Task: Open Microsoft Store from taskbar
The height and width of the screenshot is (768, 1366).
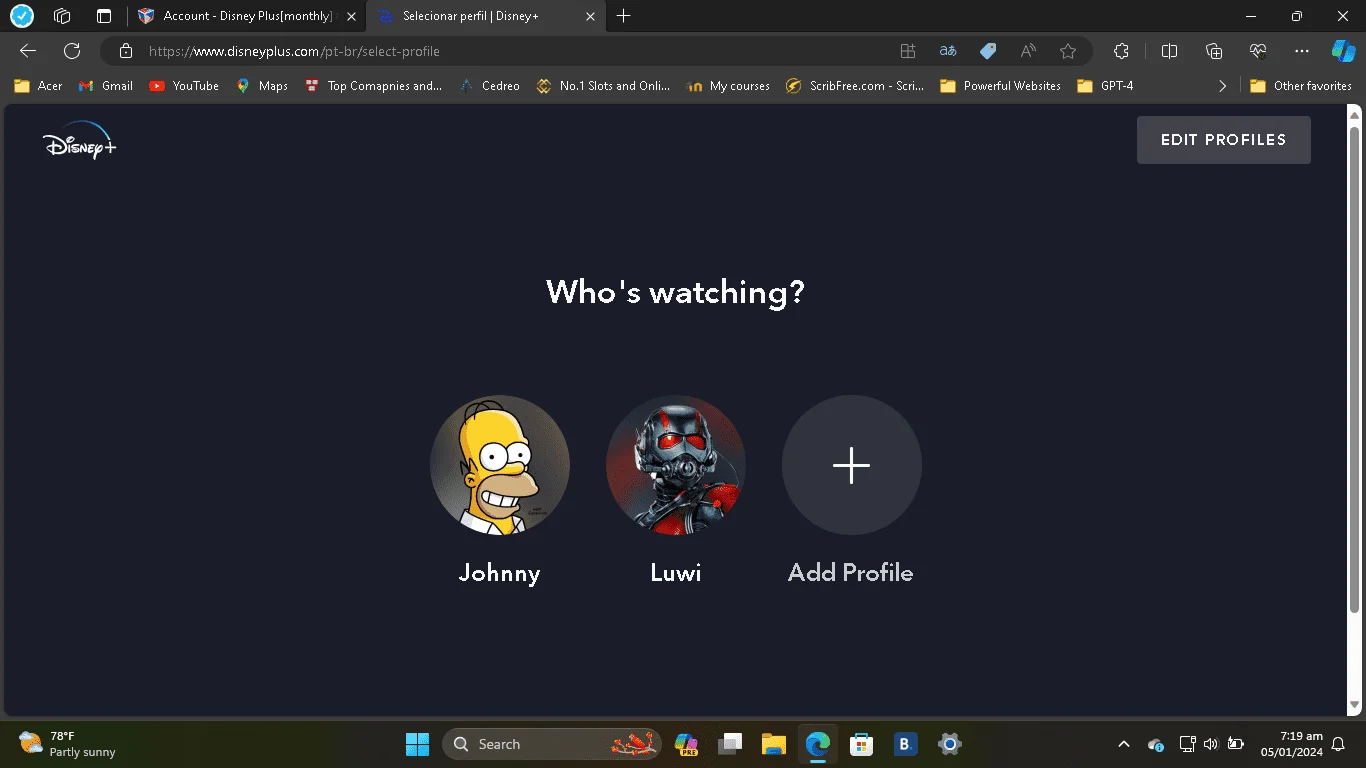Action: tap(861, 744)
